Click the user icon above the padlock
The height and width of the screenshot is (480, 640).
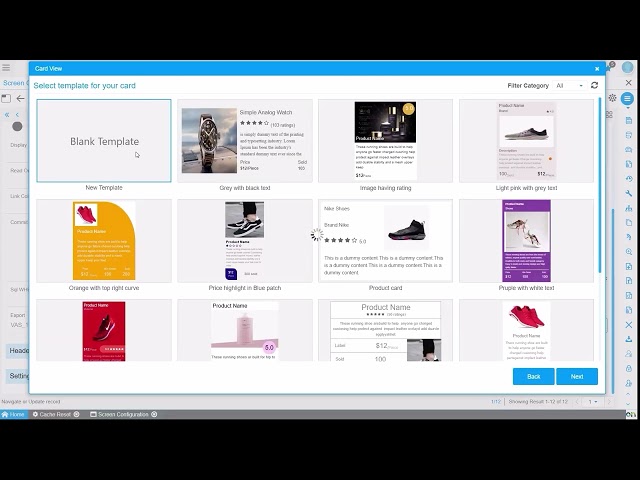pyautogui.click(x=629, y=354)
